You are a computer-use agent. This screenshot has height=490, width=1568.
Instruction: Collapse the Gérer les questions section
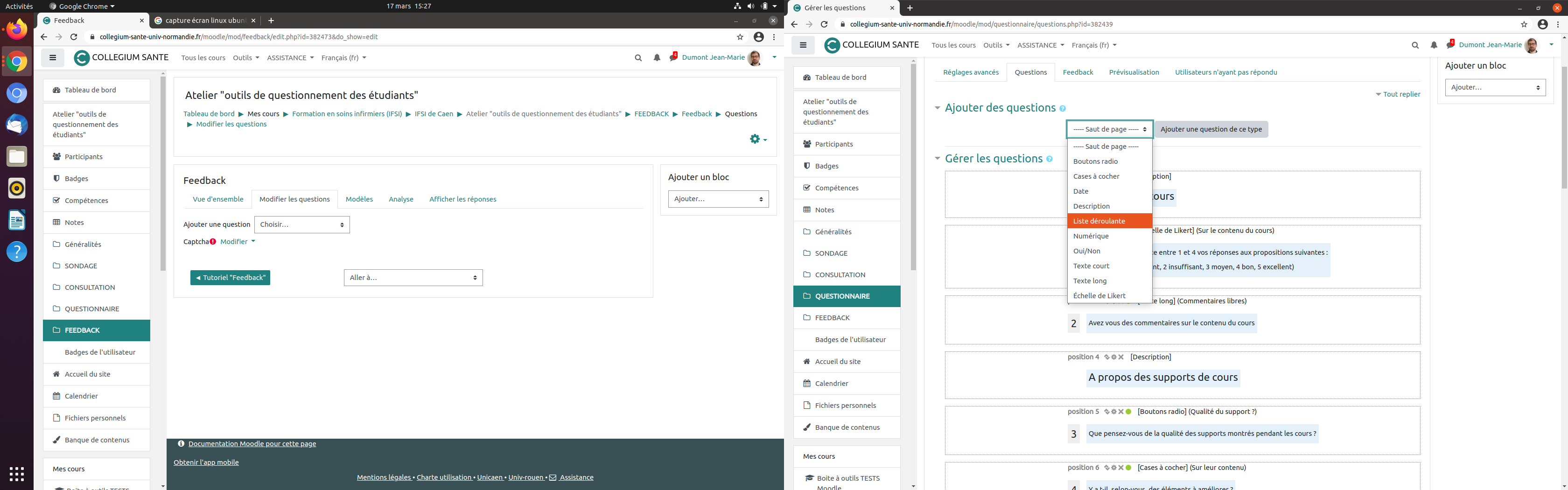click(938, 159)
